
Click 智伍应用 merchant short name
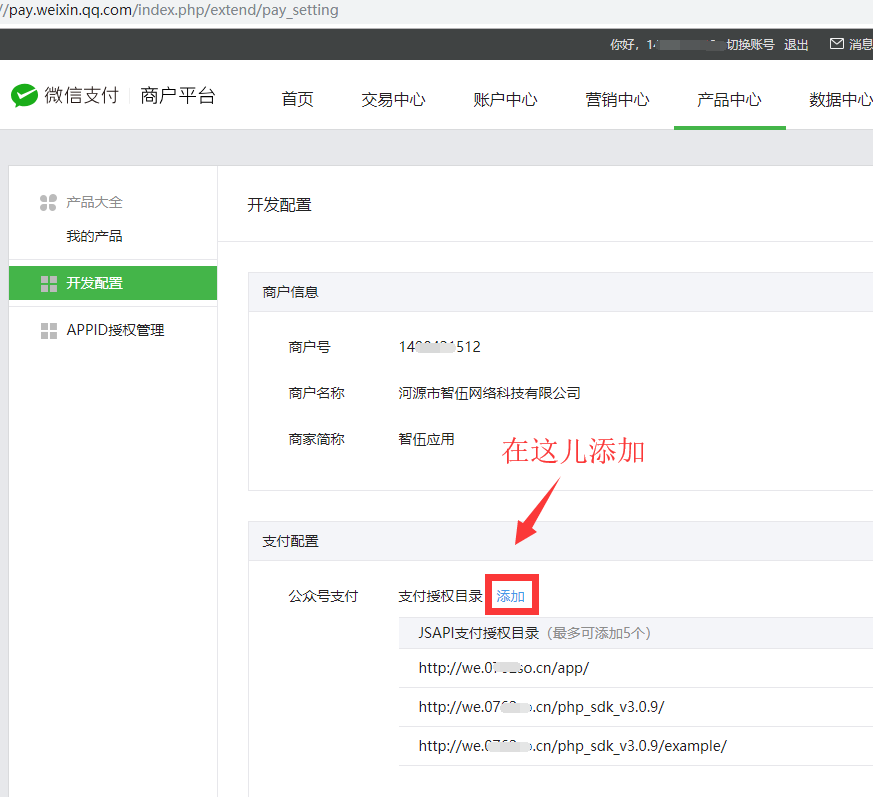tap(426, 439)
